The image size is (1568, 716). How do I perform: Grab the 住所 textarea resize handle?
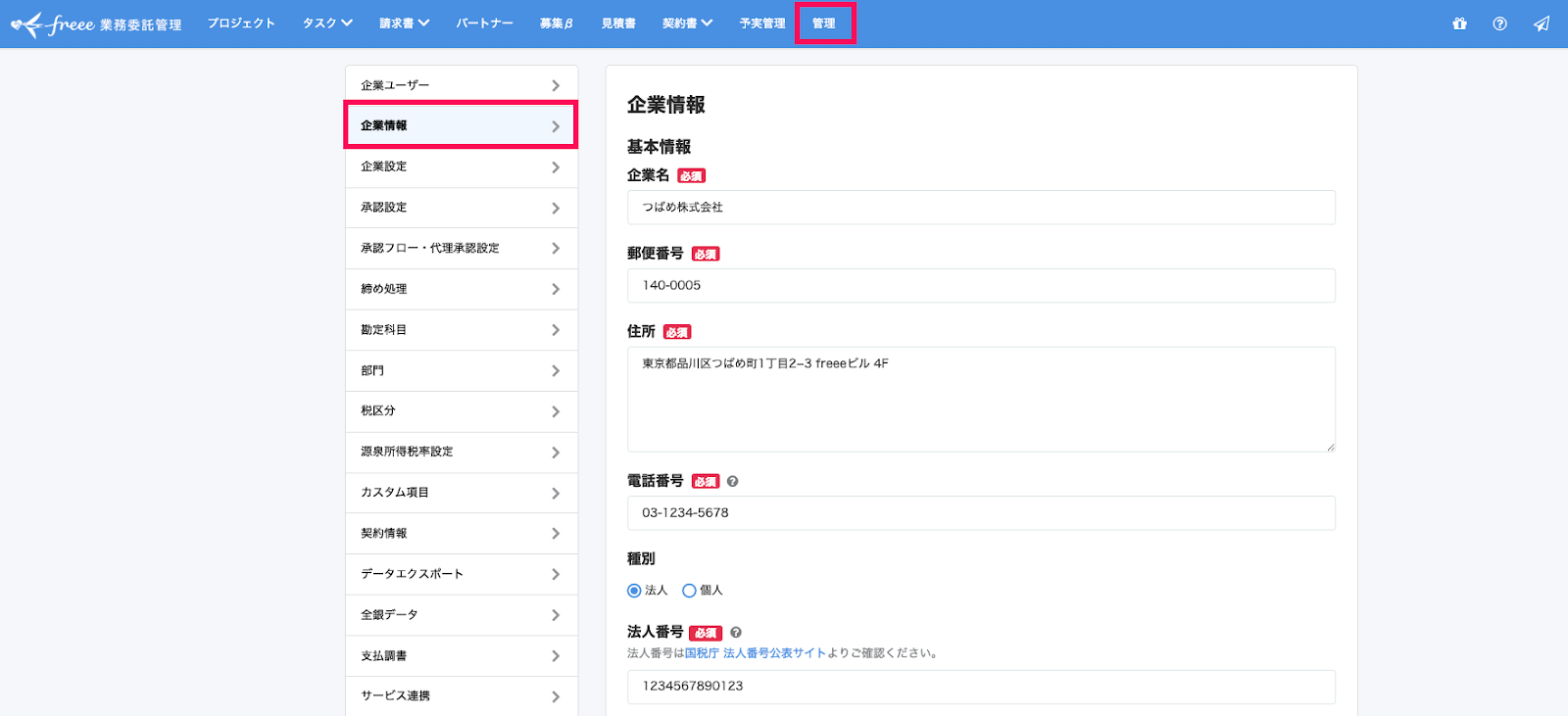pos(1330,447)
